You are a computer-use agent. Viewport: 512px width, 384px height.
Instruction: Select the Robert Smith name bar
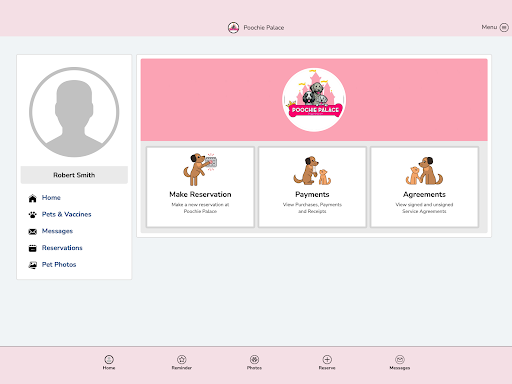pyautogui.click(x=74, y=175)
